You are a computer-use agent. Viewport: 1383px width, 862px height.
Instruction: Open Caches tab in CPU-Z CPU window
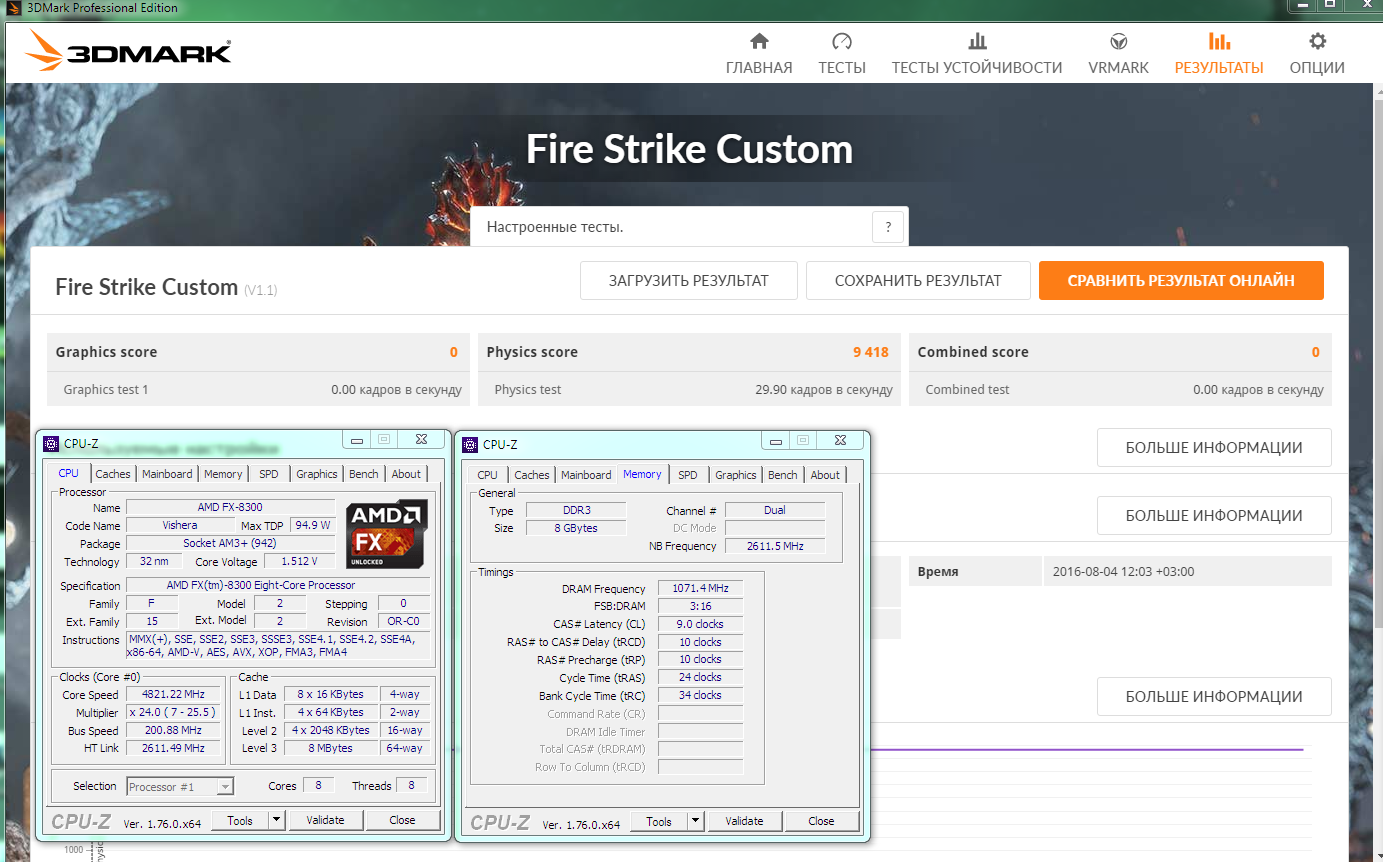click(113, 474)
